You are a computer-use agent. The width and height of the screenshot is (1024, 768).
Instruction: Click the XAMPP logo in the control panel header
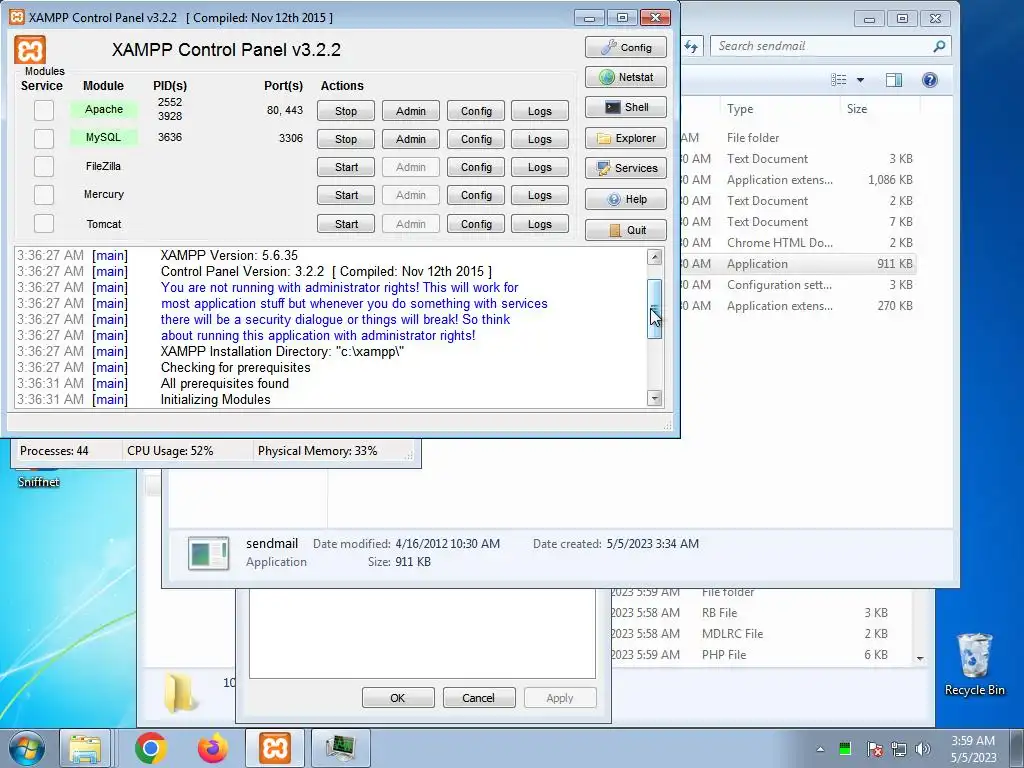(30, 50)
